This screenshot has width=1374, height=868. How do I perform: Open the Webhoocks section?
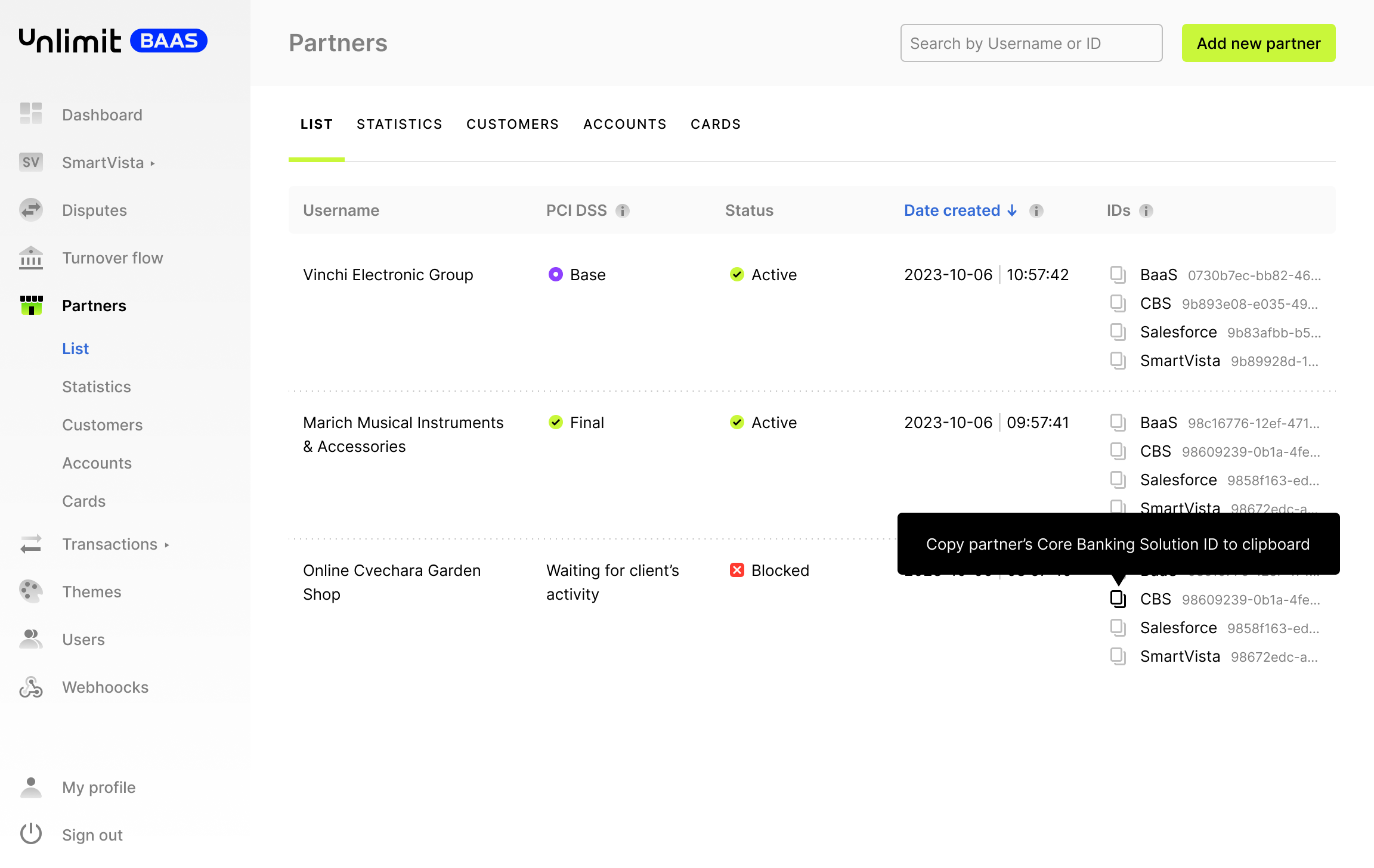pos(106,687)
